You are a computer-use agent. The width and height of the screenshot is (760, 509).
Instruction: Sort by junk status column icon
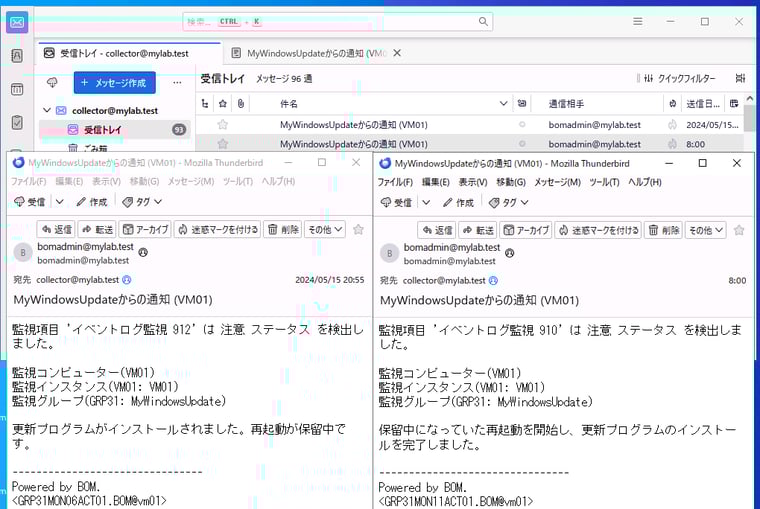coord(672,103)
